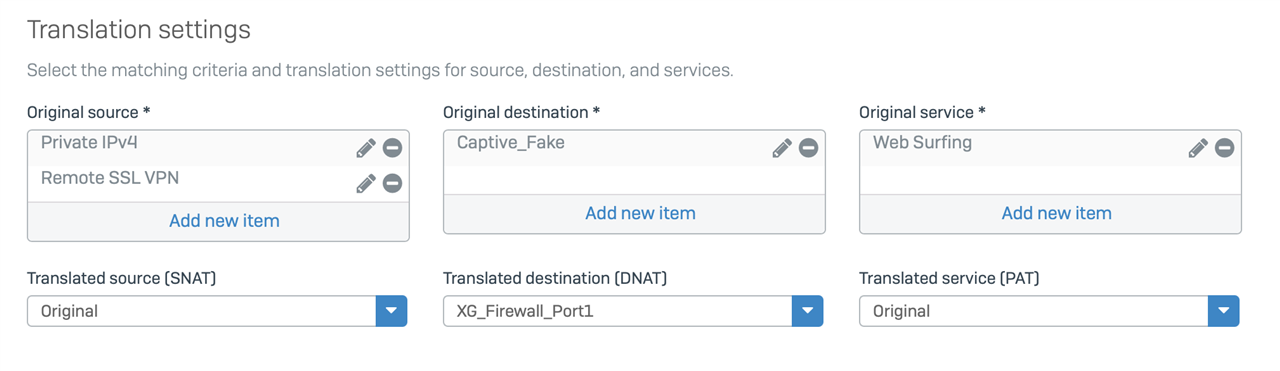This screenshot has width=1280, height=371.
Task: Remove Private IPv4 from original source
Action: pos(393,148)
